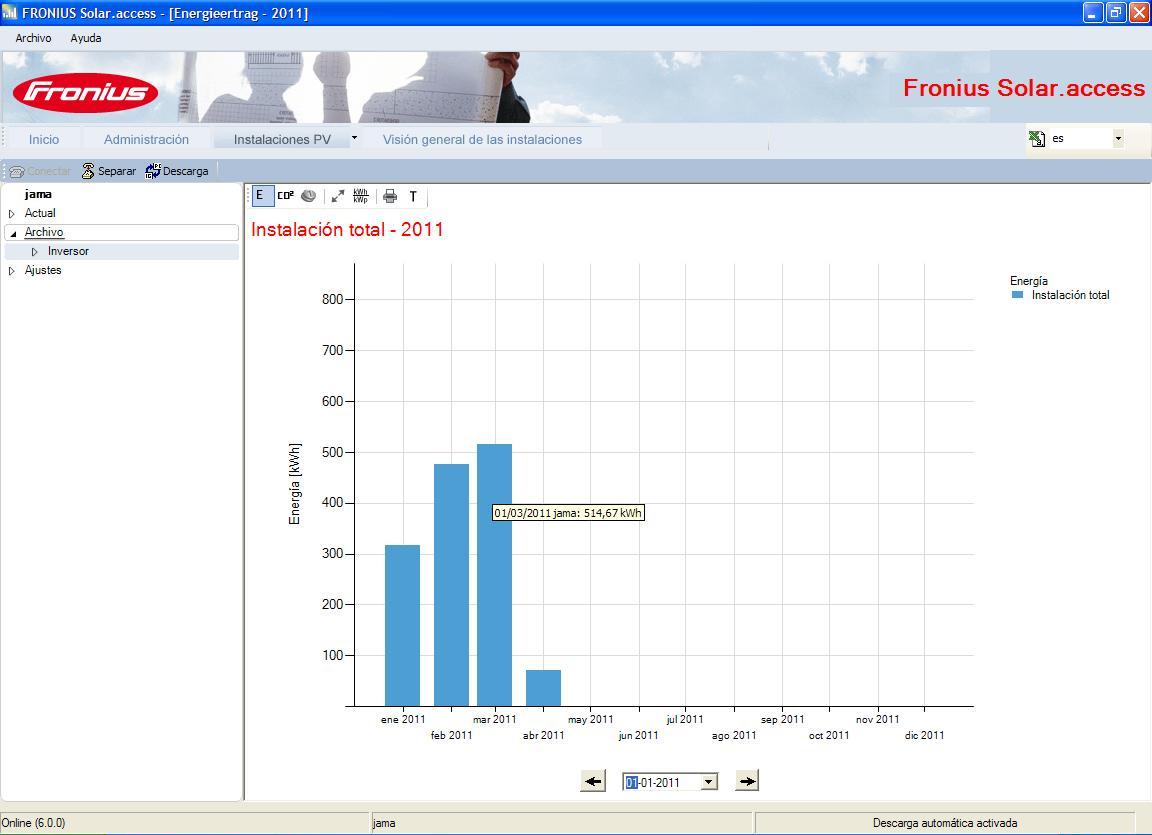Open the Administración tab

point(146,139)
